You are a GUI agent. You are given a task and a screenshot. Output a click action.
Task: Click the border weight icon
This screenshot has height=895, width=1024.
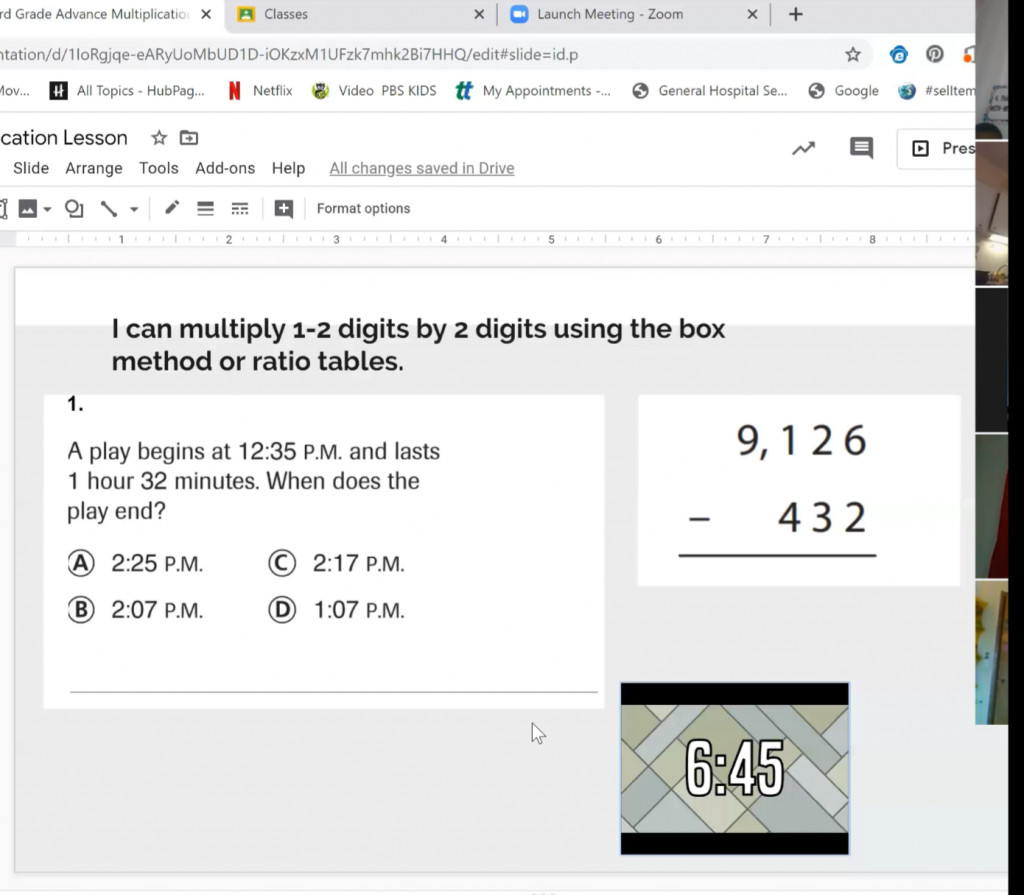pyautogui.click(x=206, y=208)
